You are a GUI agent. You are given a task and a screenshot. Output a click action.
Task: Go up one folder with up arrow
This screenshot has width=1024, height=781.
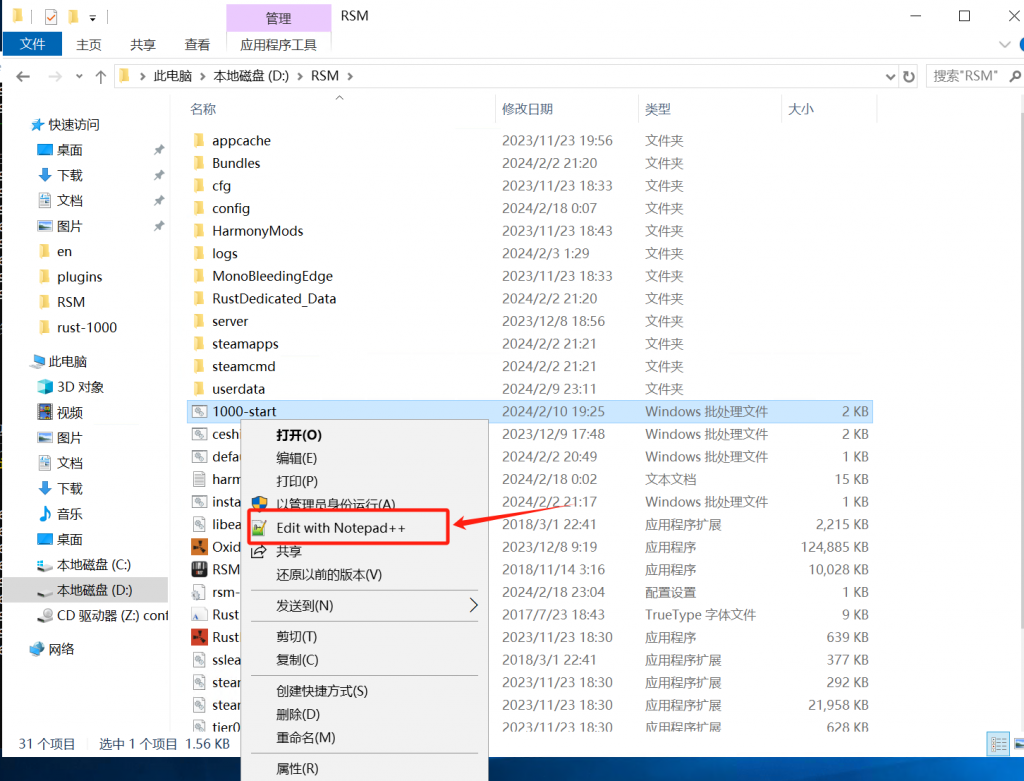coord(100,76)
